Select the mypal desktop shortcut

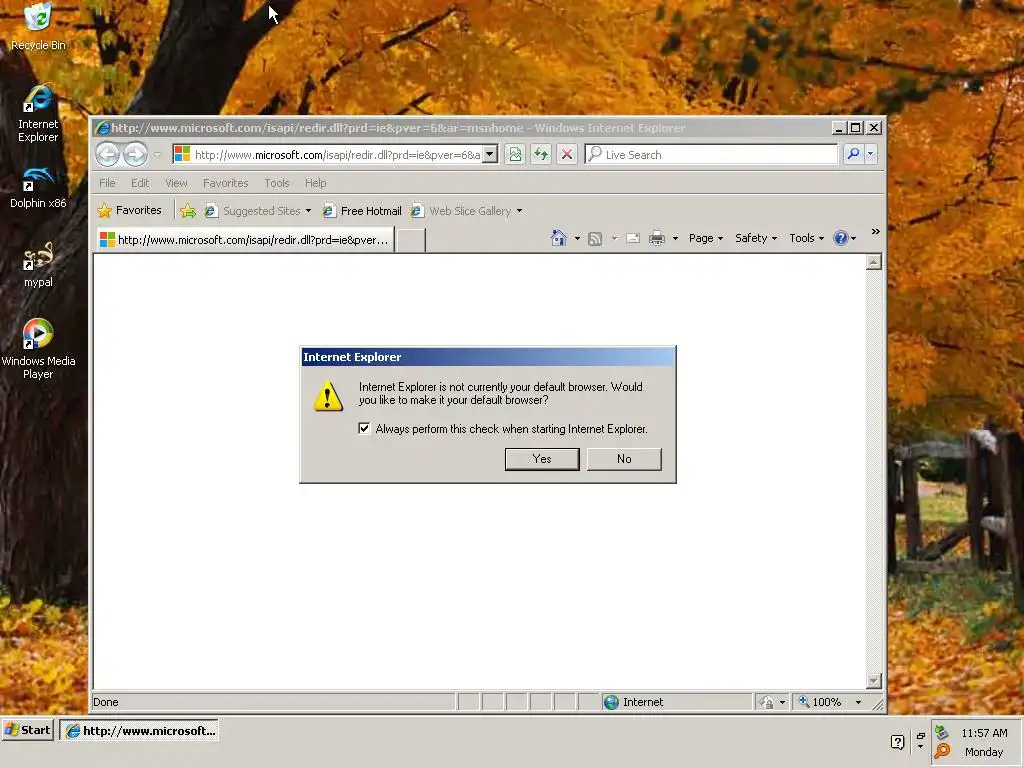[x=38, y=264]
